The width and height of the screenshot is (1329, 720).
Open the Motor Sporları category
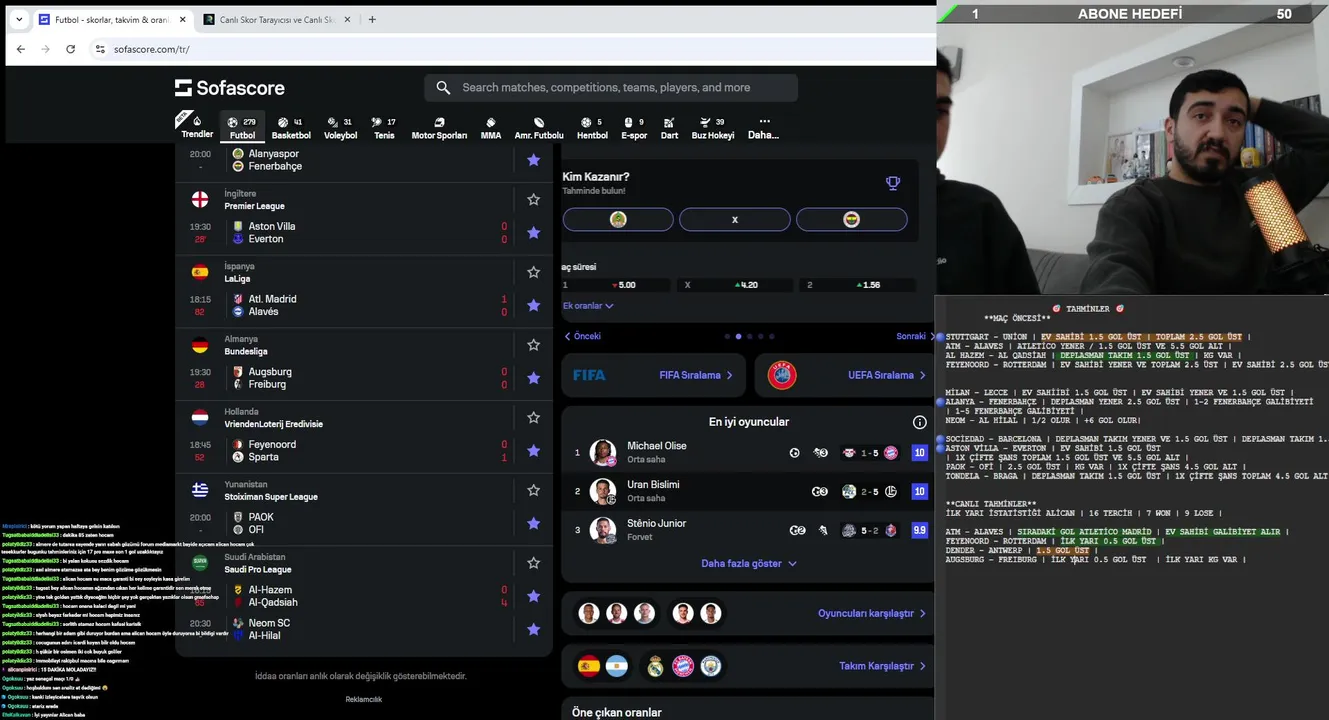(439, 127)
